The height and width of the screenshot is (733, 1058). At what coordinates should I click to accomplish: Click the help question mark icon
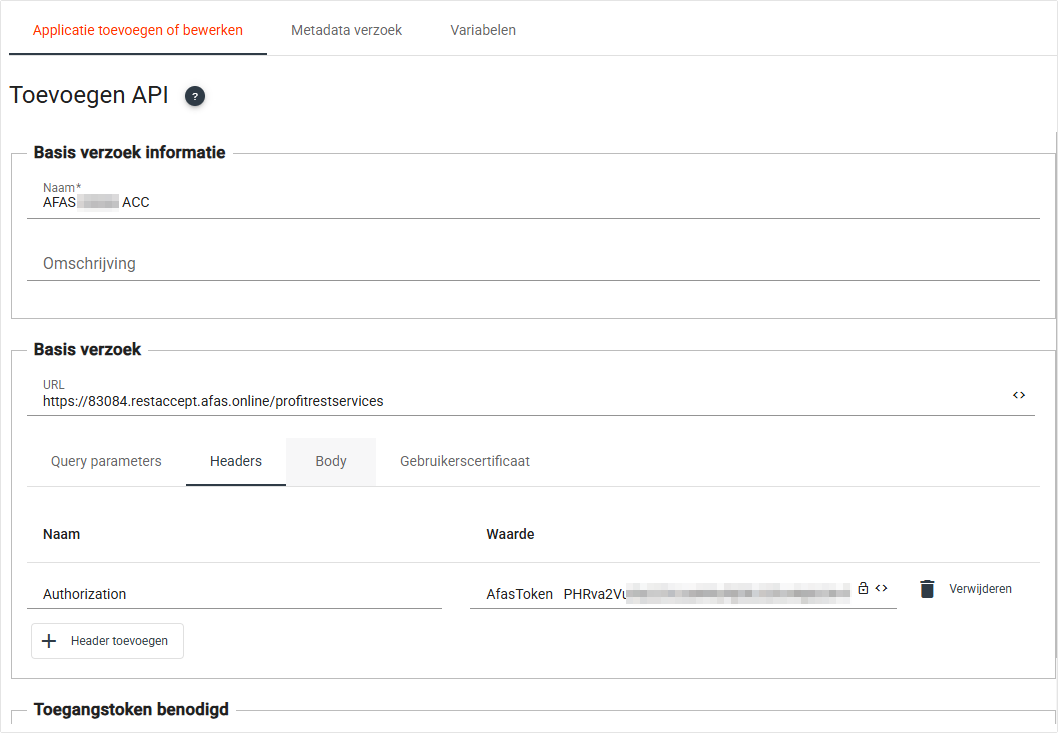click(x=195, y=96)
